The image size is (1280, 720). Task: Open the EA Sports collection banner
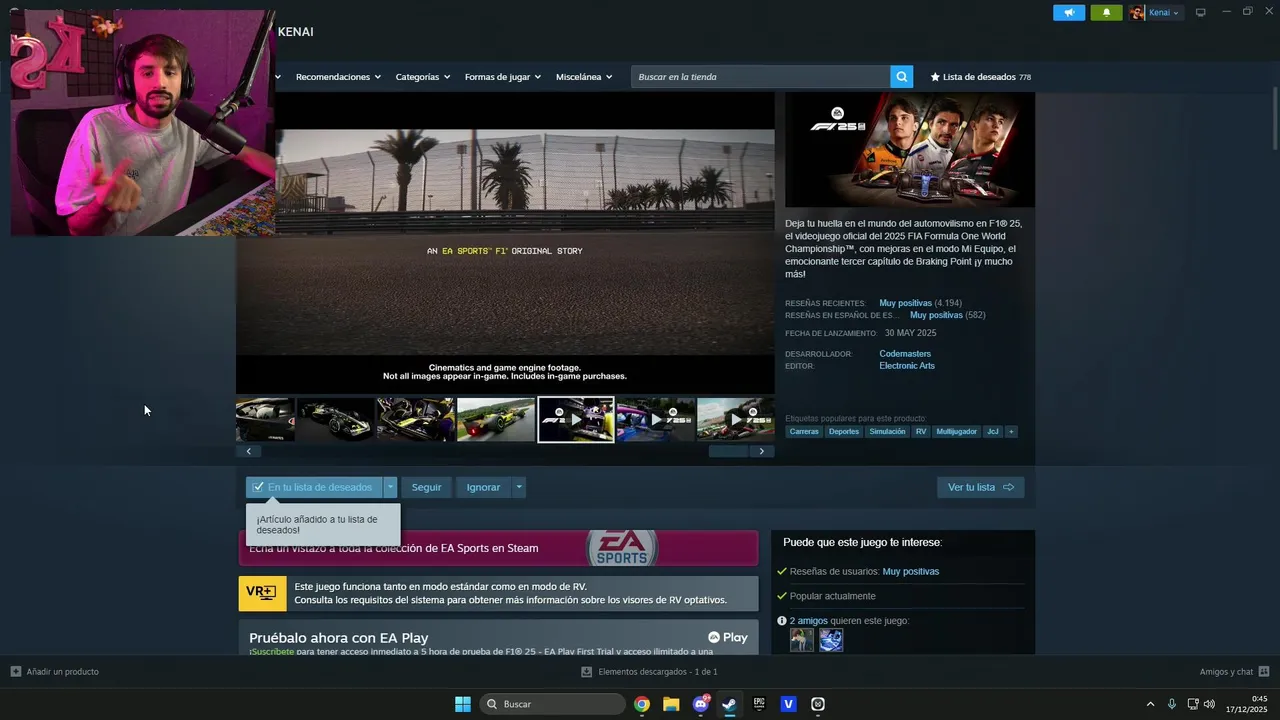pyautogui.click(x=498, y=548)
